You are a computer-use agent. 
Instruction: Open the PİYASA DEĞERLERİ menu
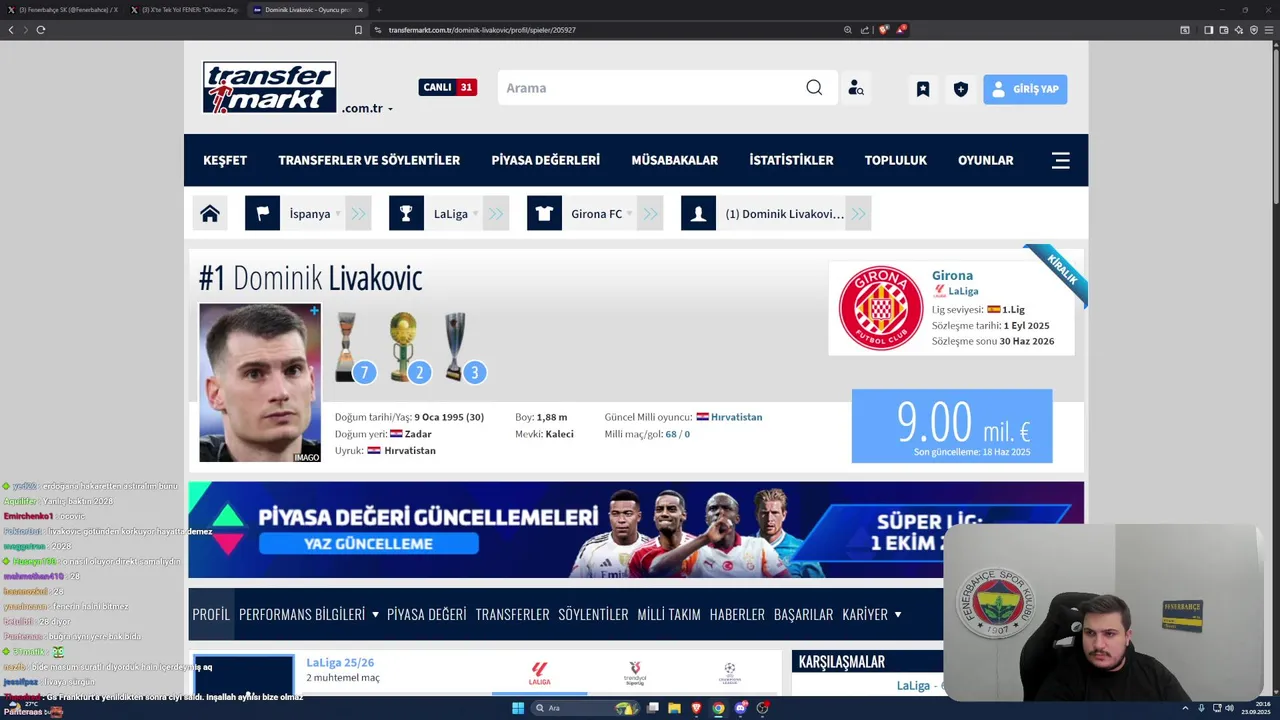click(x=545, y=160)
